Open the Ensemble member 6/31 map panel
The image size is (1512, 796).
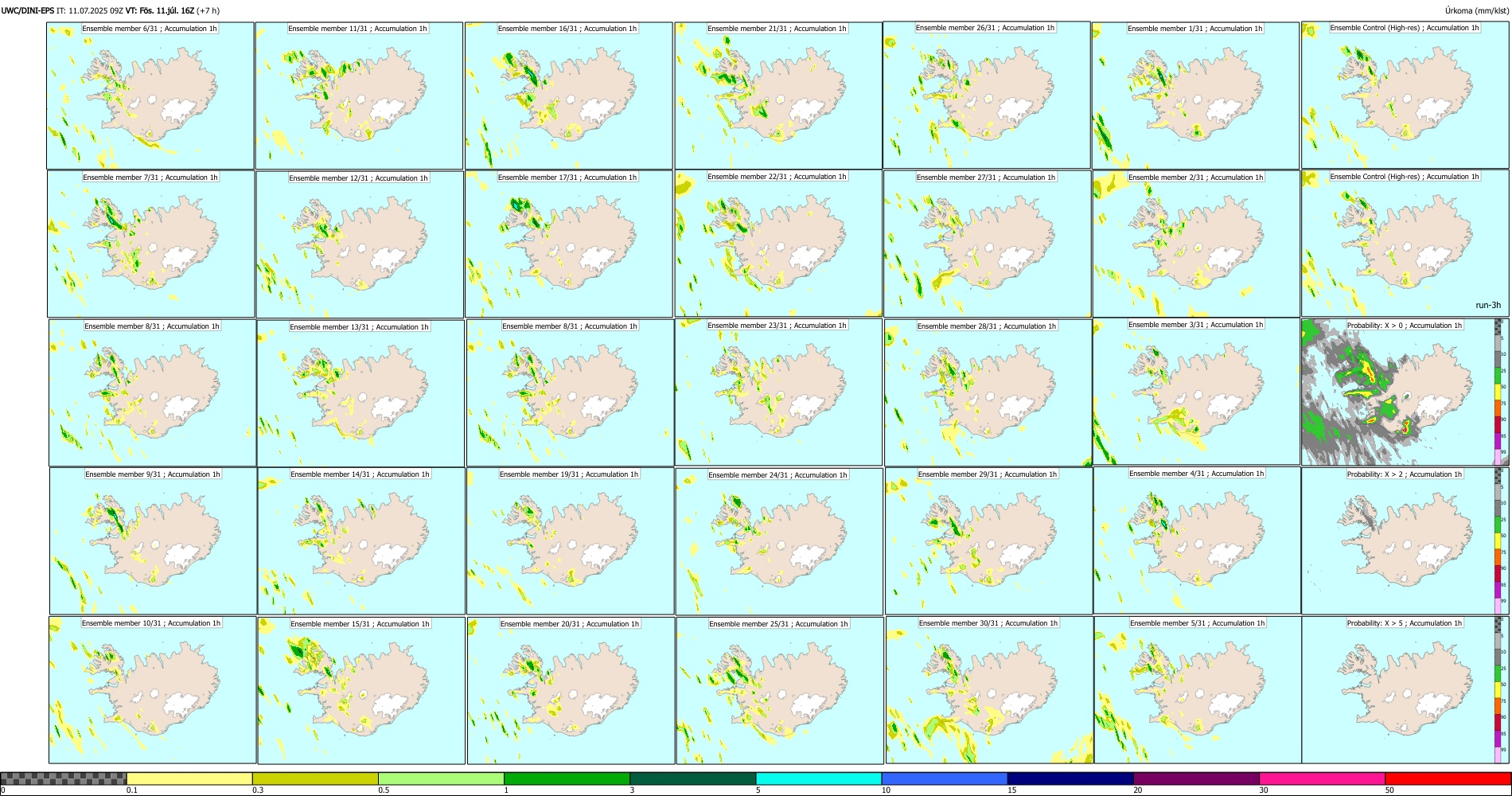tap(150, 96)
